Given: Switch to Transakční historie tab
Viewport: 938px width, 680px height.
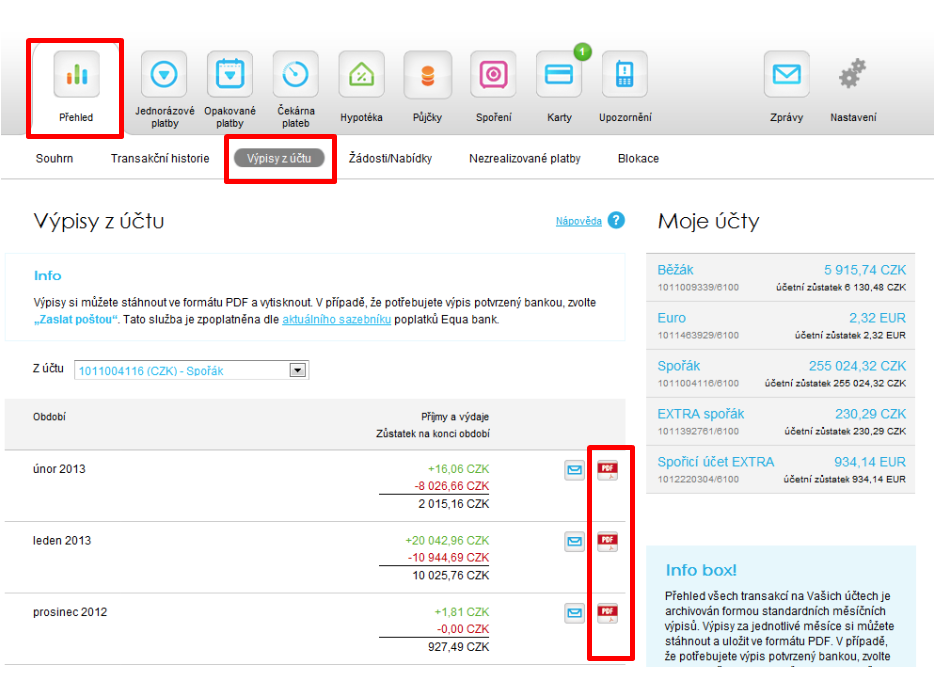Looking at the screenshot, I should (160, 158).
